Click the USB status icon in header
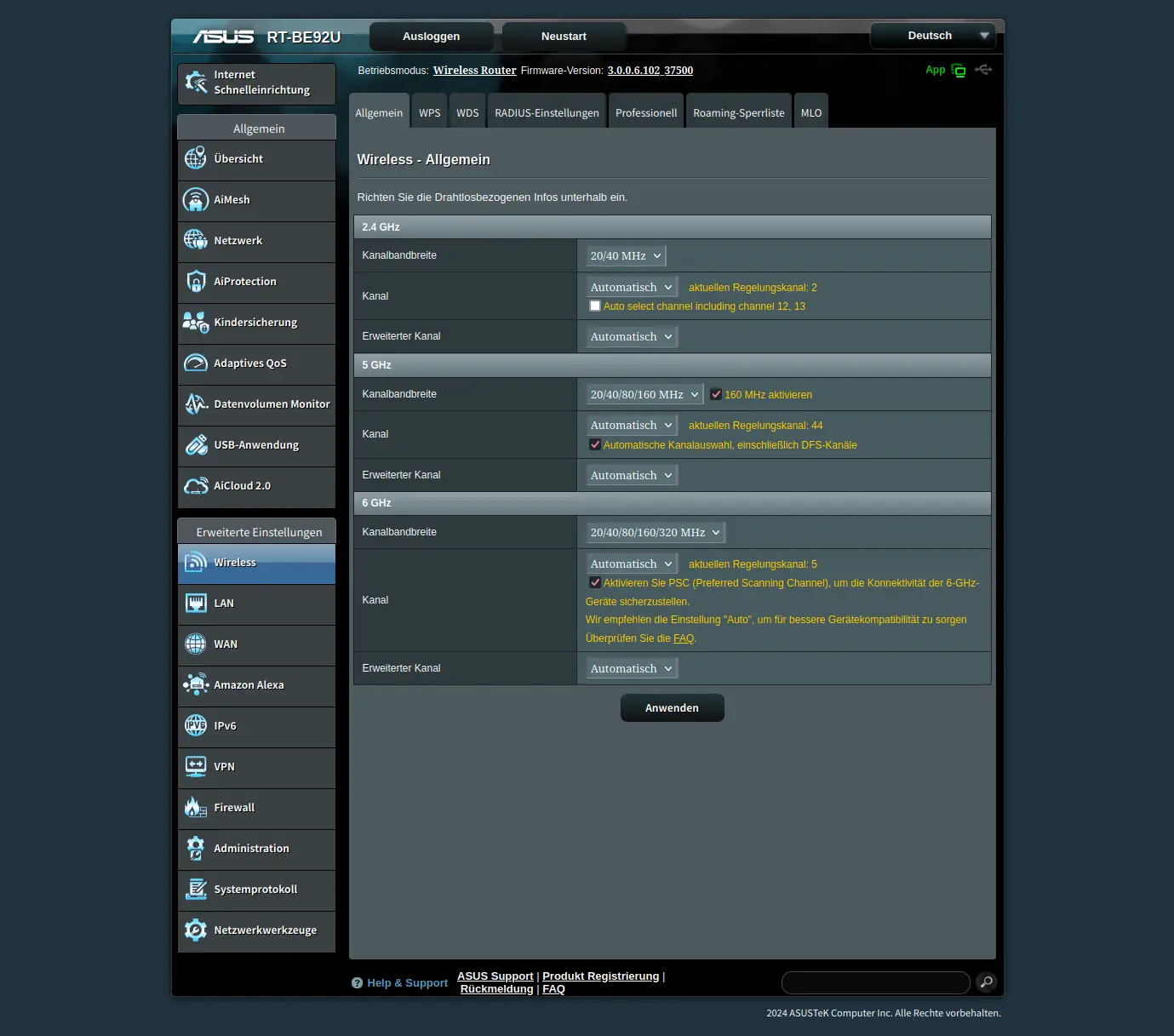1174x1036 pixels. [983, 70]
